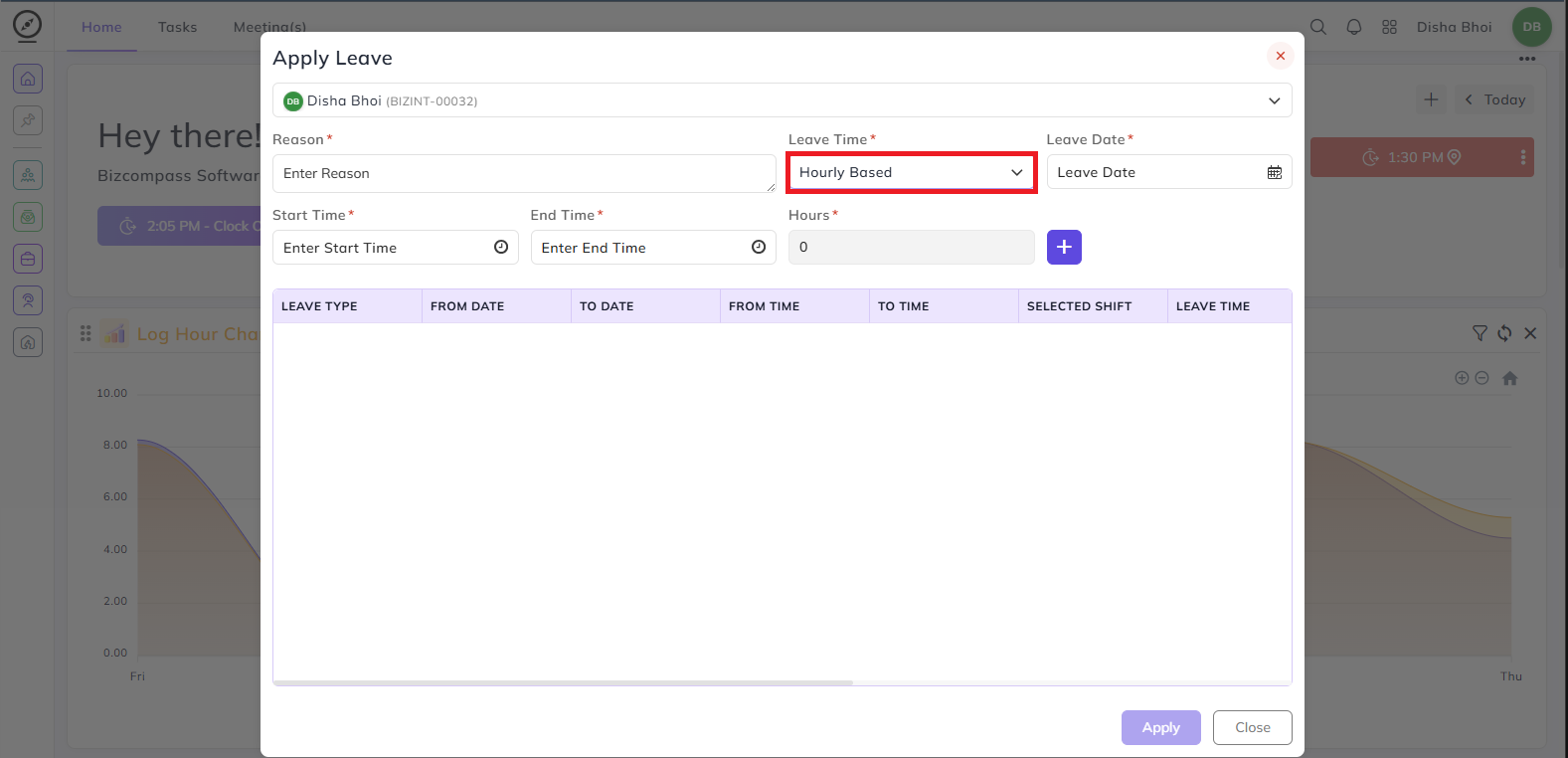The image size is (1568, 758).
Task: Close the Apply Leave dialog with X
Action: pyautogui.click(x=1281, y=56)
